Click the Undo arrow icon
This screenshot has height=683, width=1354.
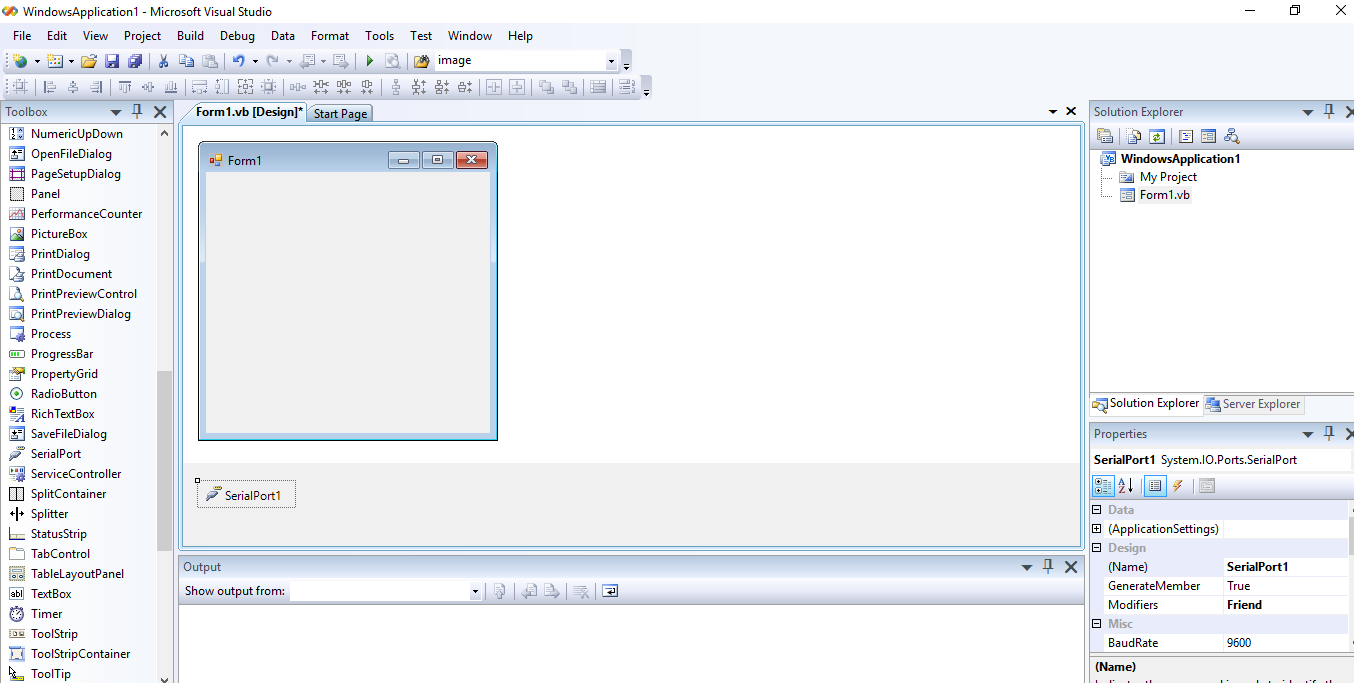[x=238, y=61]
